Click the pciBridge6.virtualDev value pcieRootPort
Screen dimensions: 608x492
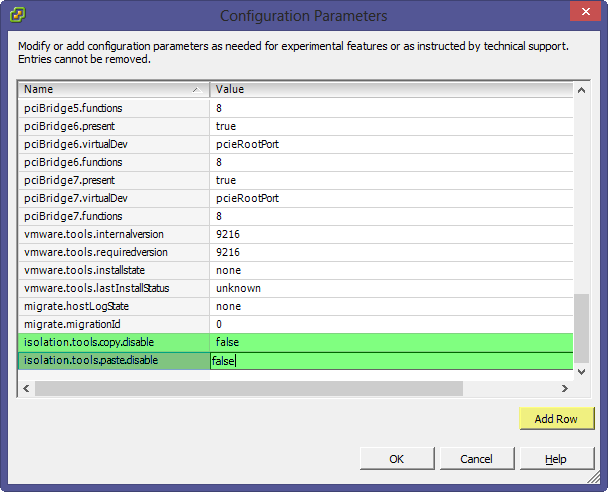[x=391, y=144]
